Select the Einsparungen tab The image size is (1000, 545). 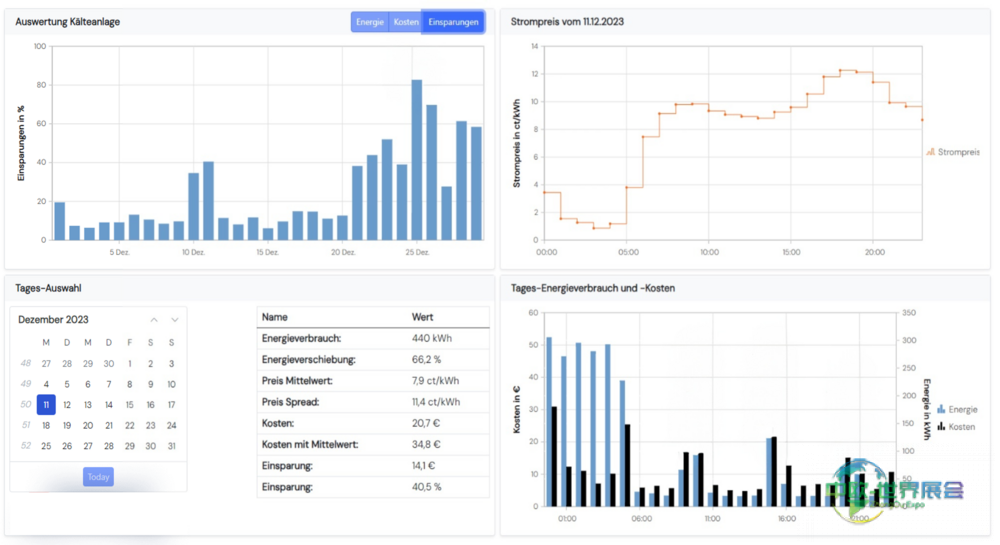coord(453,22)
